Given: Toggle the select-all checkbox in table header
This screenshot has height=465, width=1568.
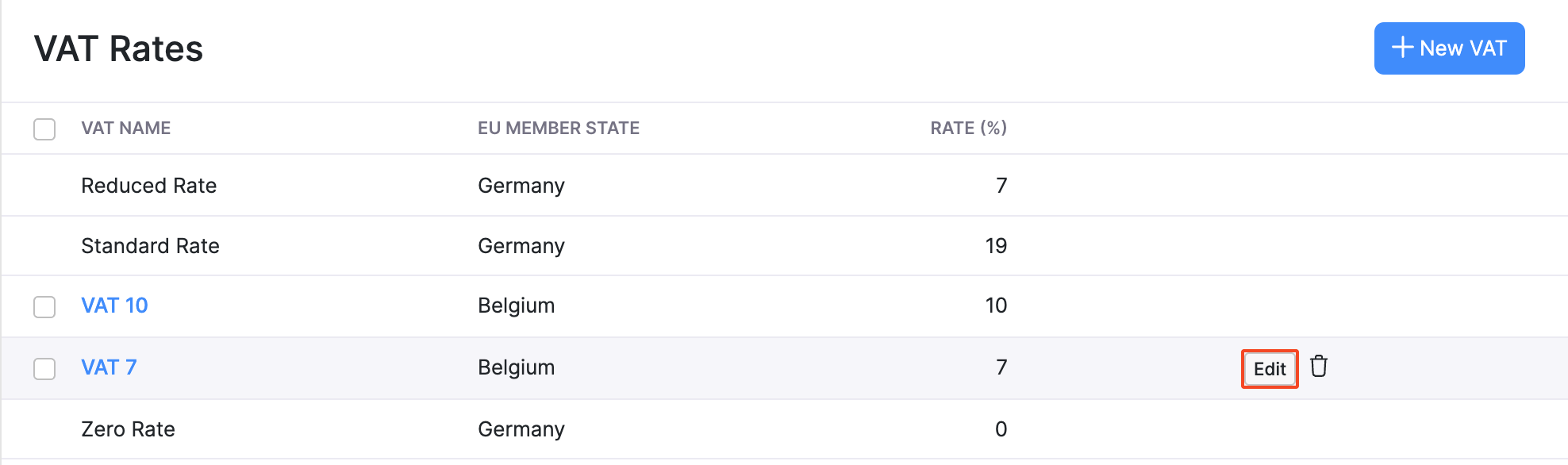Looking at the screenshot, I should (44, 129).
